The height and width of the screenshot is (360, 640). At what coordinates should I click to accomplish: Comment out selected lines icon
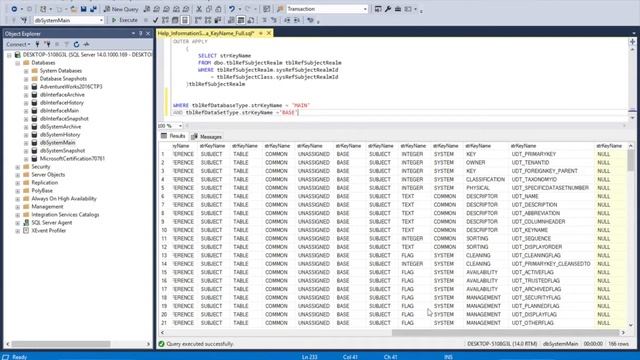[264, 20]
